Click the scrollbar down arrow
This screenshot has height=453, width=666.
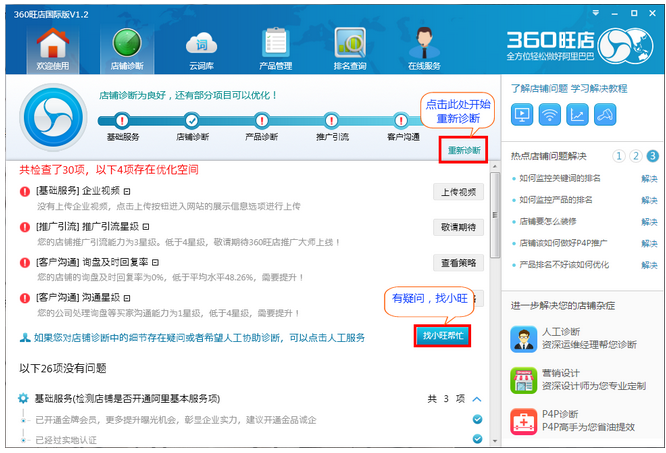494,441
